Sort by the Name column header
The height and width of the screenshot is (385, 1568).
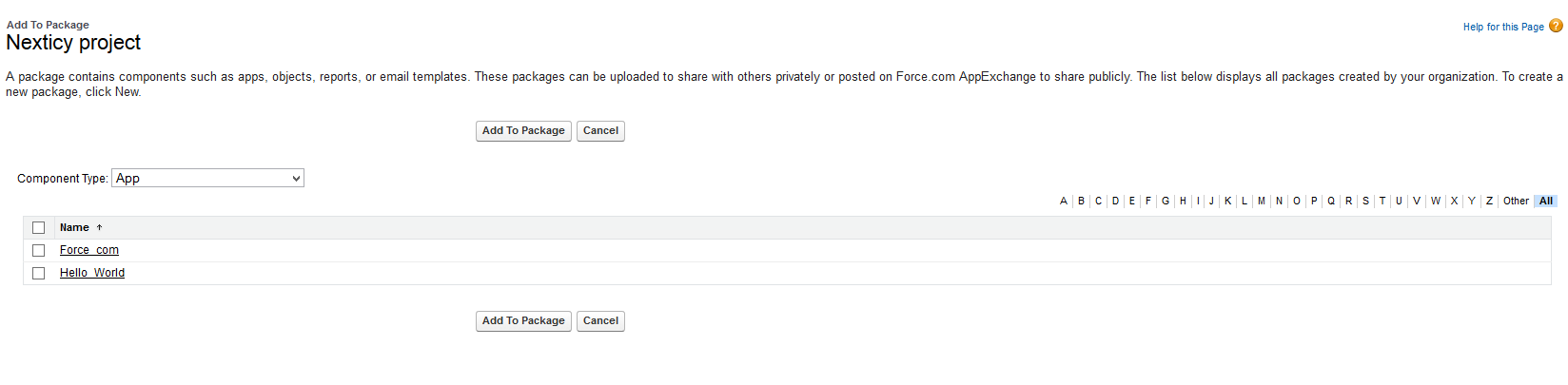click(74, 228)
